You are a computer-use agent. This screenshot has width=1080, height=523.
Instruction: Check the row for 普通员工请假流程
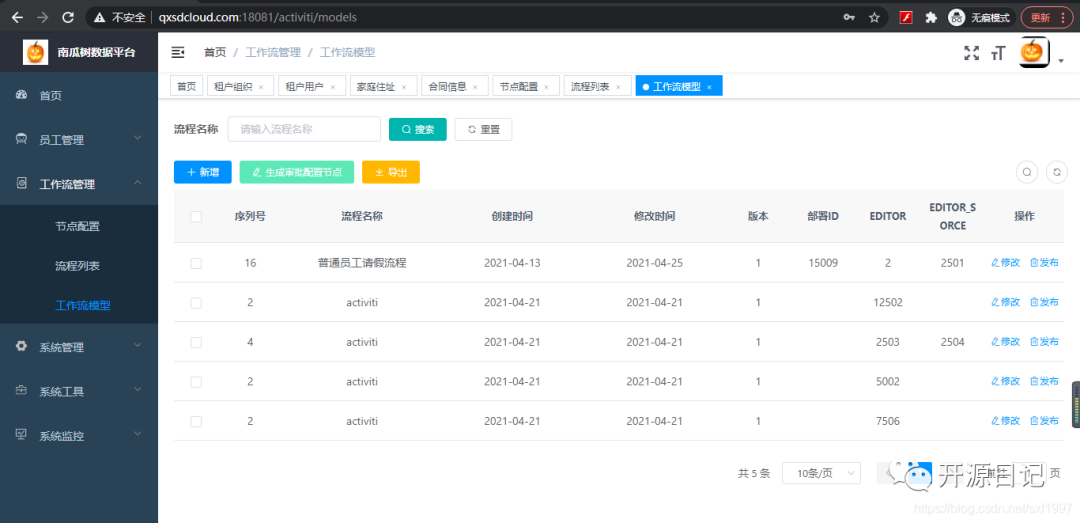[196, 263]
